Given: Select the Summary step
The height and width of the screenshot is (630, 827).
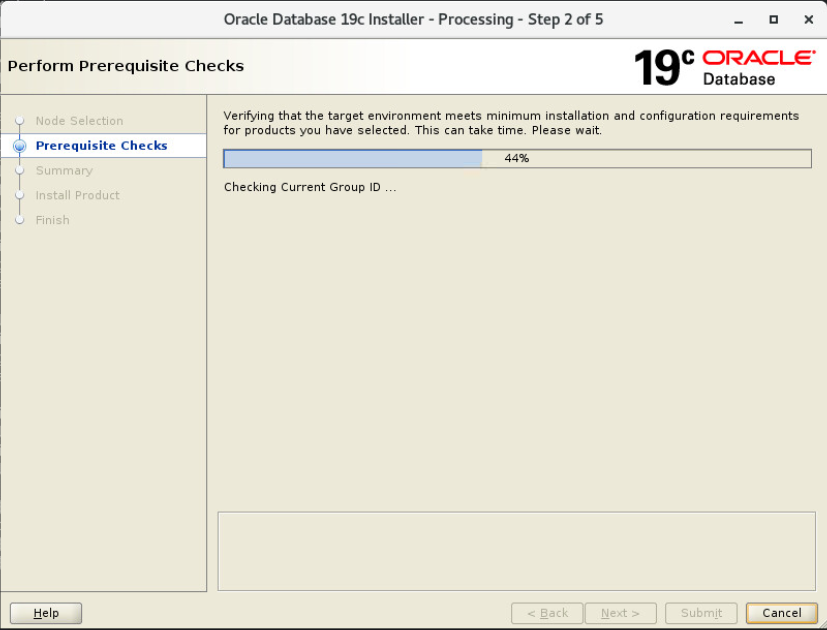Looking at the screenshot, I should pyautogui.click(x=64, y=170).
